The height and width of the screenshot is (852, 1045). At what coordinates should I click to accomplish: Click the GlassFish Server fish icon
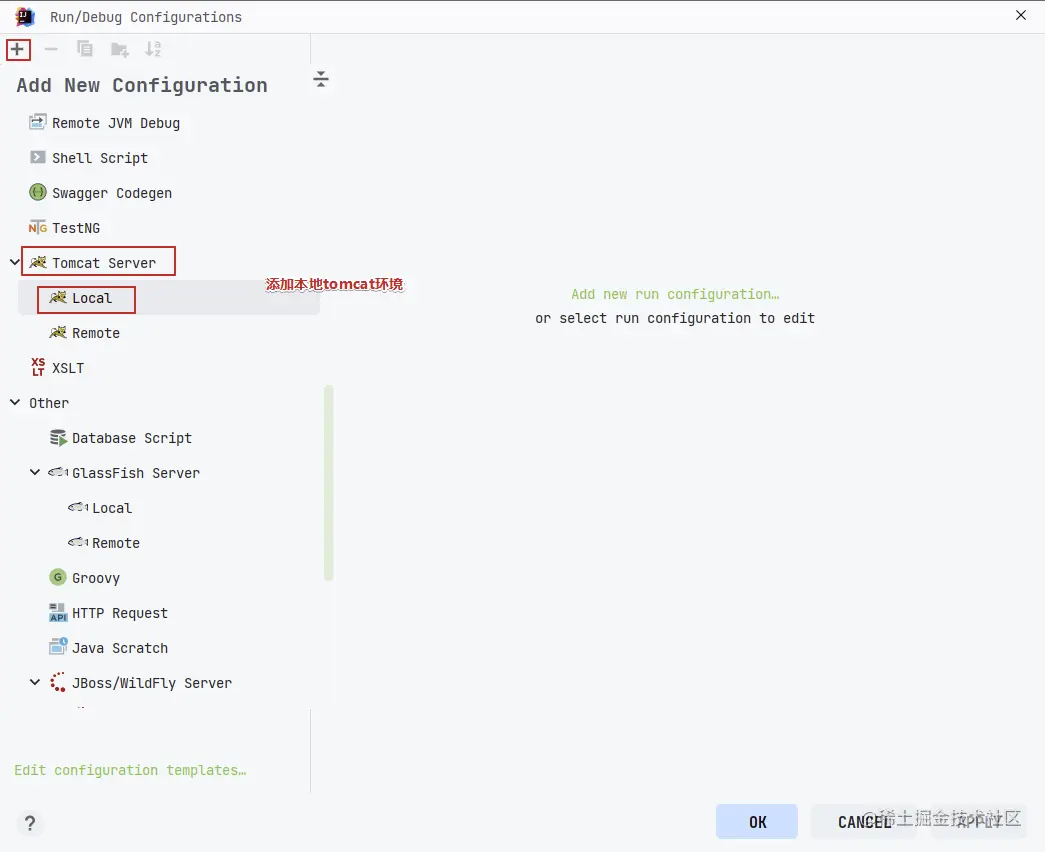(58, 472)
